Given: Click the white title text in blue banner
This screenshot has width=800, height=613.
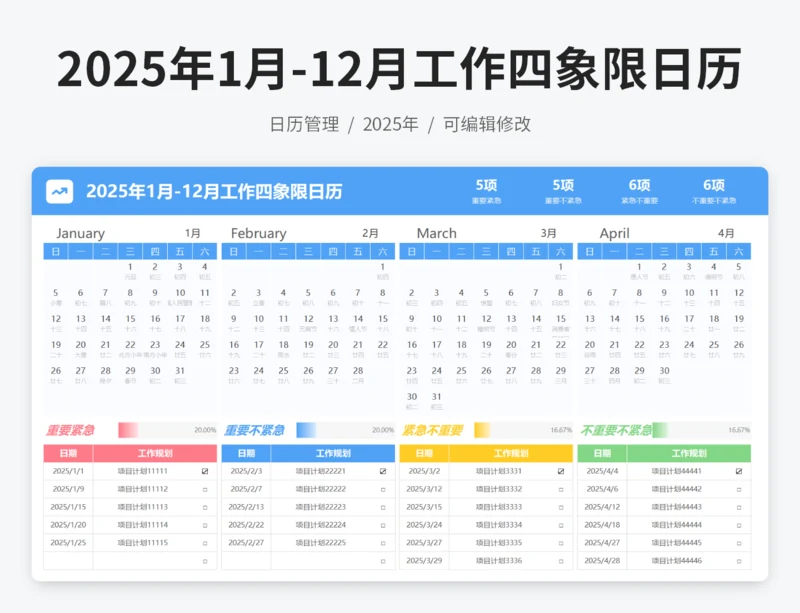Looking at the screenshot, I should pyautogui.click(x=214, y=191).
